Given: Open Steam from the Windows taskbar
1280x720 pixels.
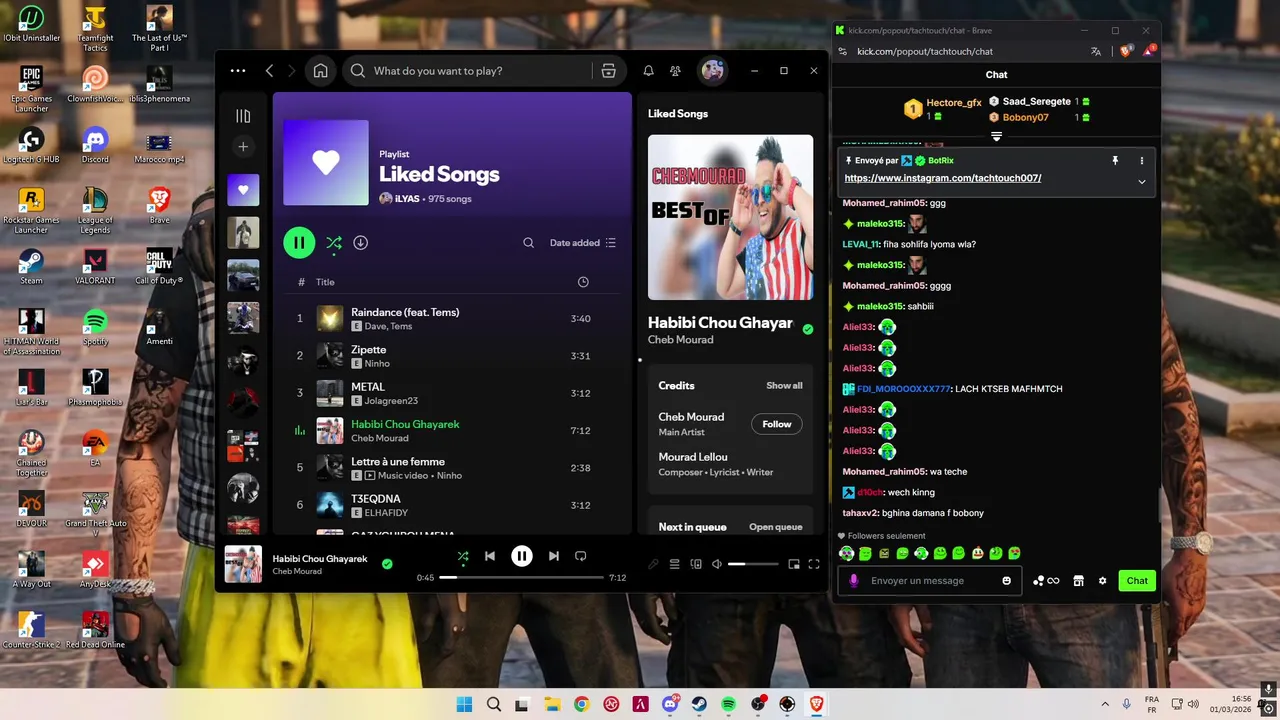Looking at the screenshot, I should pos(699,705).
